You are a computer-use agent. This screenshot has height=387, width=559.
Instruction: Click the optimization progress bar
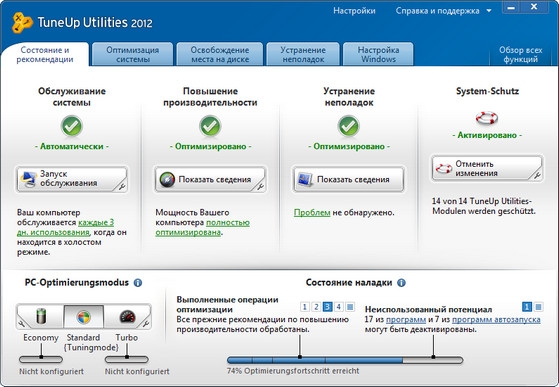345,360
